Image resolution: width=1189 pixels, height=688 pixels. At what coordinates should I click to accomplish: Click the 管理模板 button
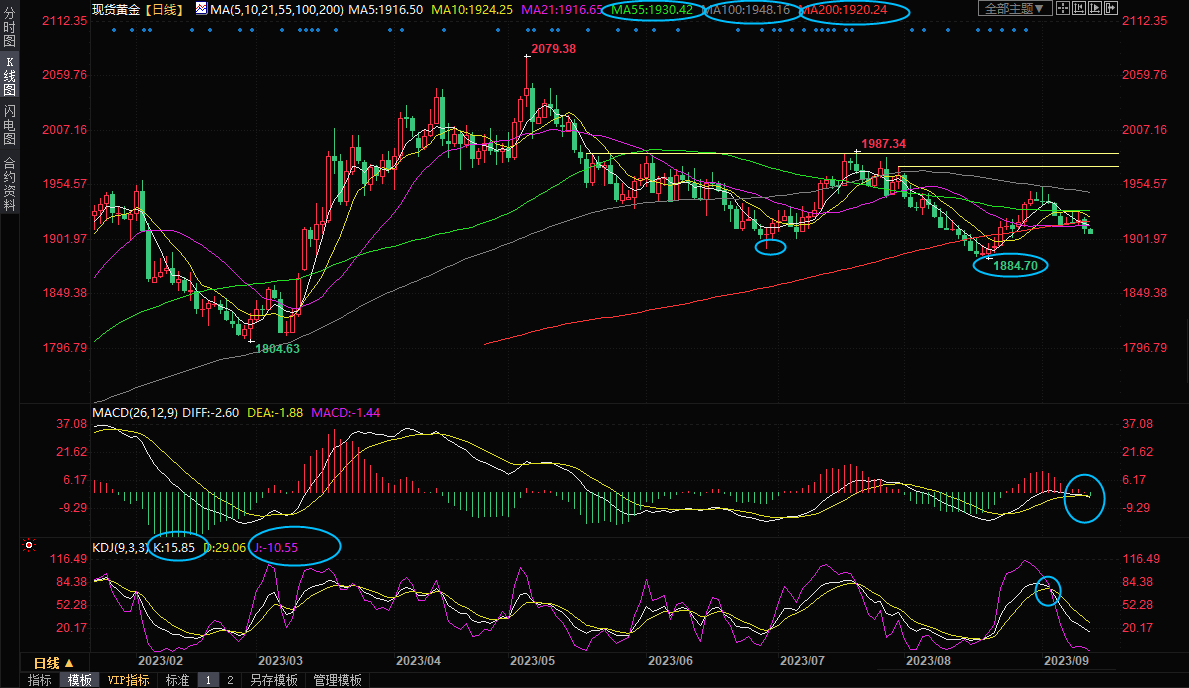click(337, 680)
